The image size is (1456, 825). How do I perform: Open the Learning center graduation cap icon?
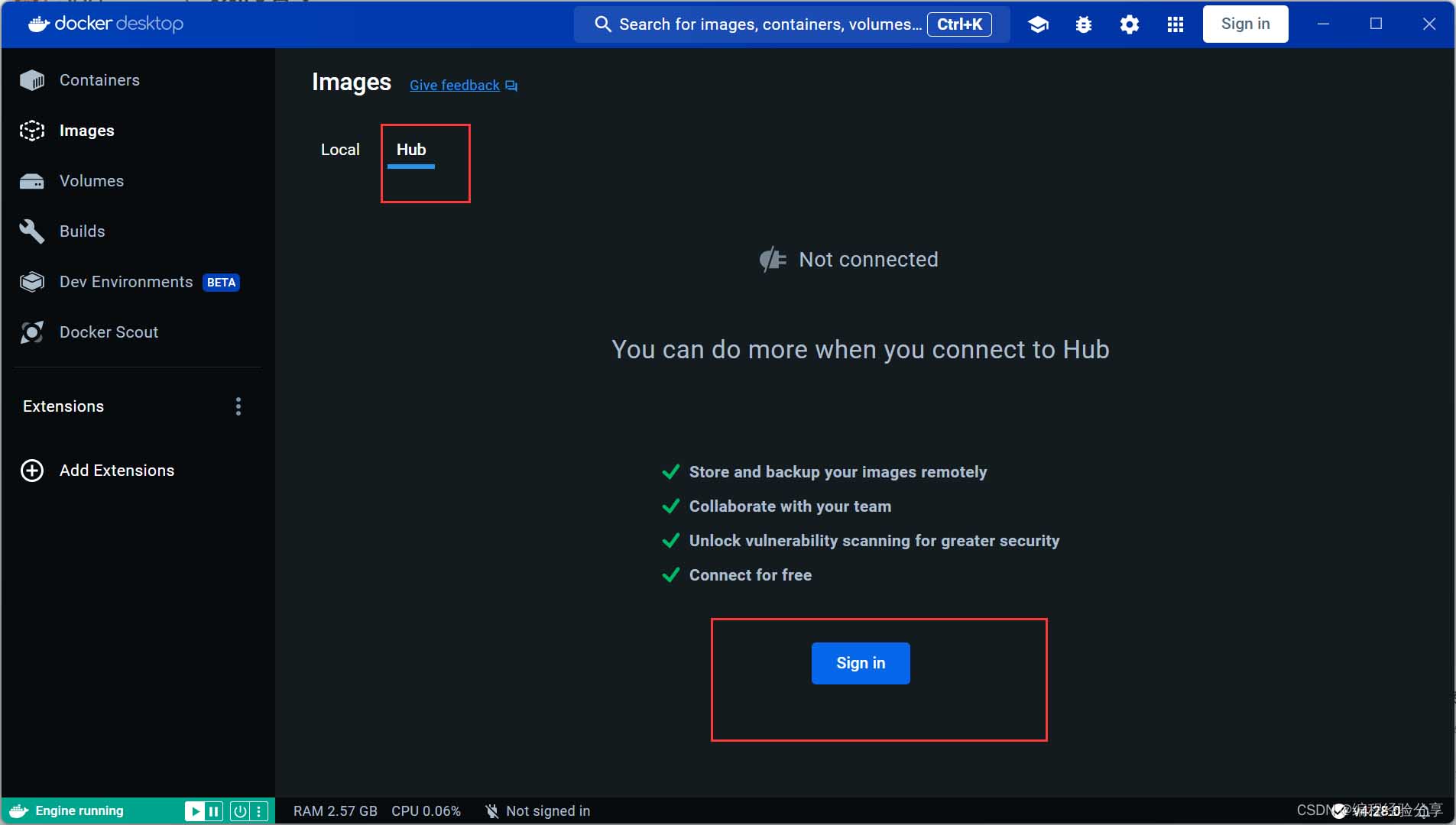pyautogui.click(x=1038, y=24)
